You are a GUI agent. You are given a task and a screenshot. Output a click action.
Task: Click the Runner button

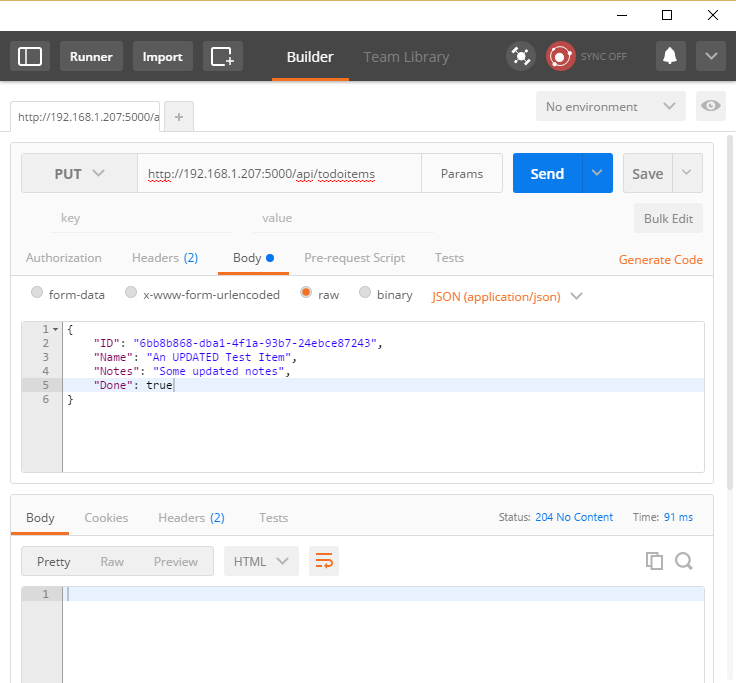point(91,56)
